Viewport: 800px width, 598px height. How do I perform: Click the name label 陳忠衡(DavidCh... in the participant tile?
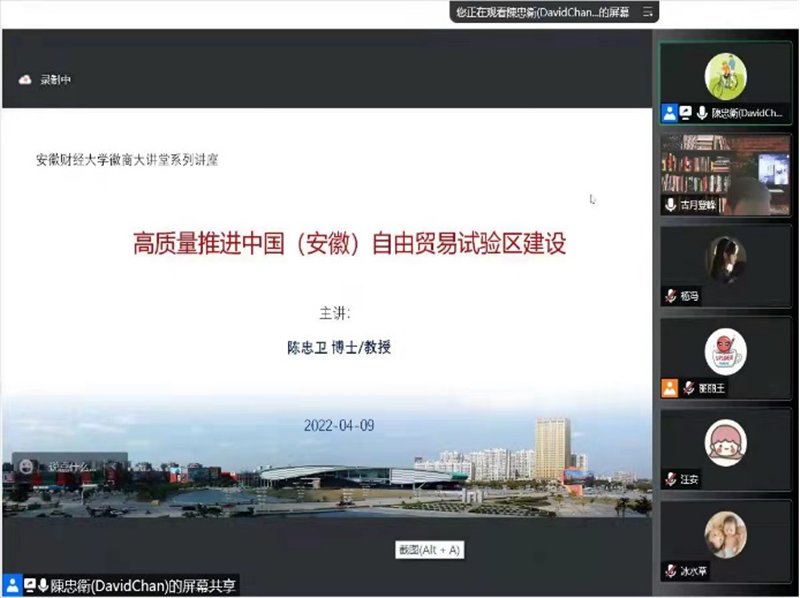click(x=747, y=113)
